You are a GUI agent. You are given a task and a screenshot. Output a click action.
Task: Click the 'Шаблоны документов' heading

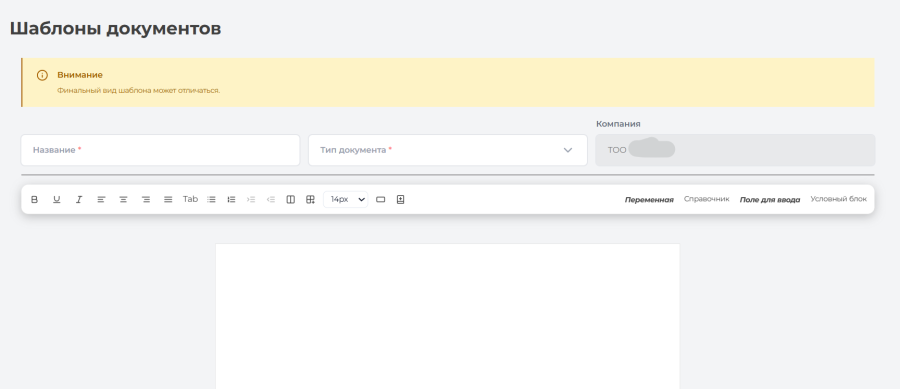point(115,28)
